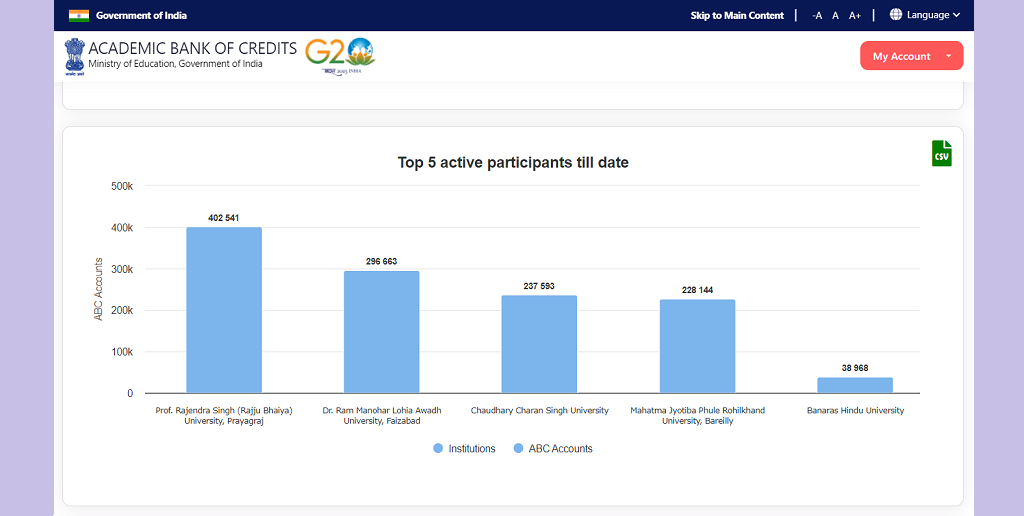Click the 500k y-axis tick label

(122, 186)
